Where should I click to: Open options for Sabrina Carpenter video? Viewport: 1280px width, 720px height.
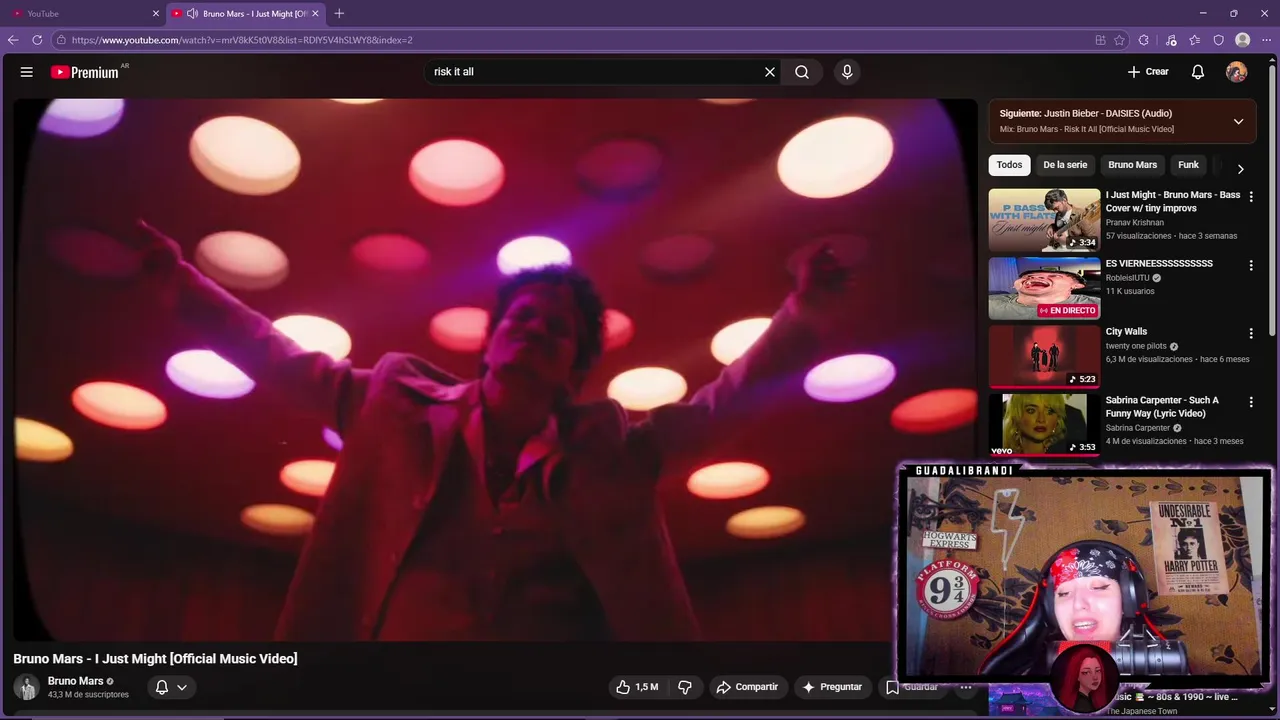[x=1251, y=402]
